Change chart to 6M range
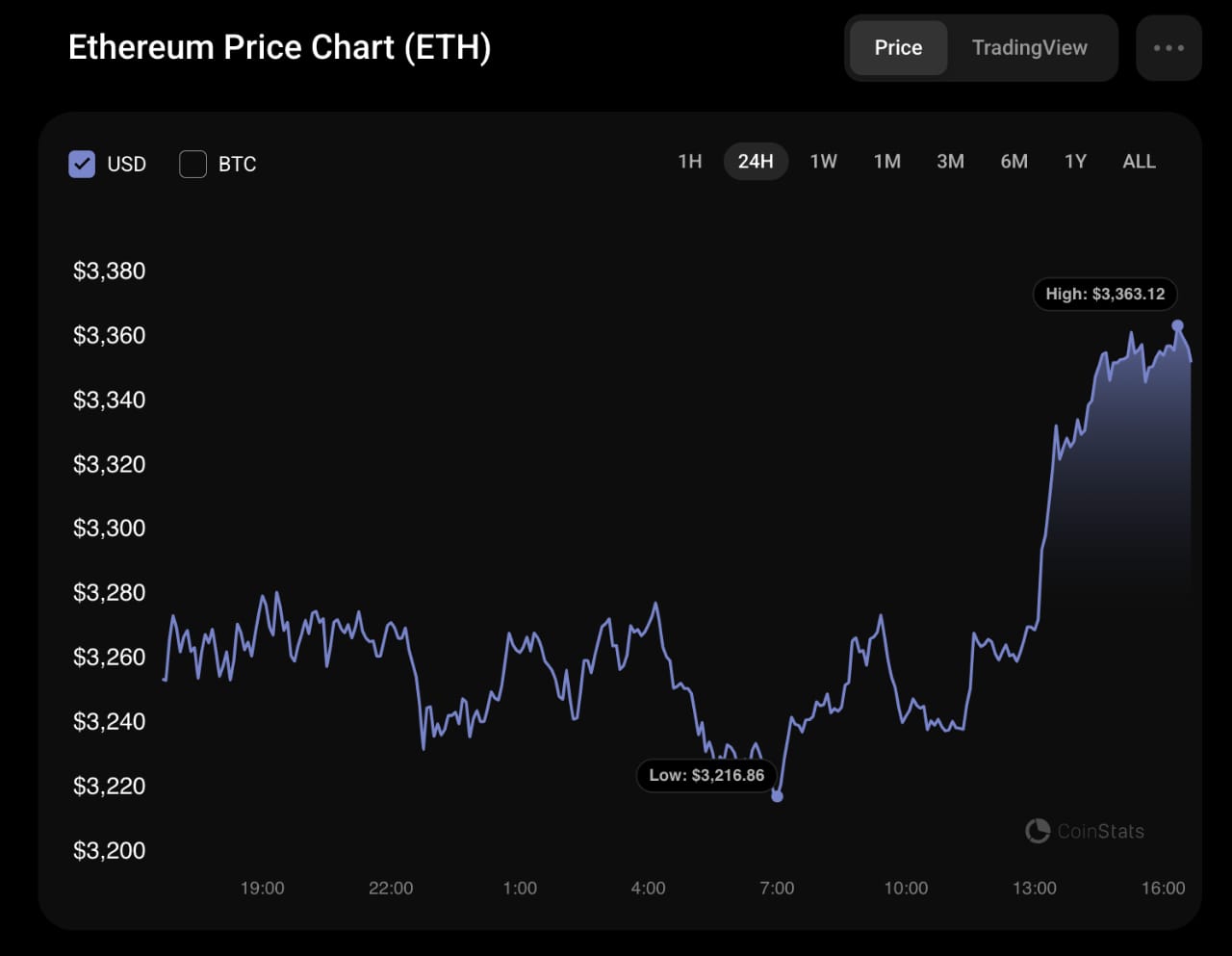 [x=1014, y=162]
